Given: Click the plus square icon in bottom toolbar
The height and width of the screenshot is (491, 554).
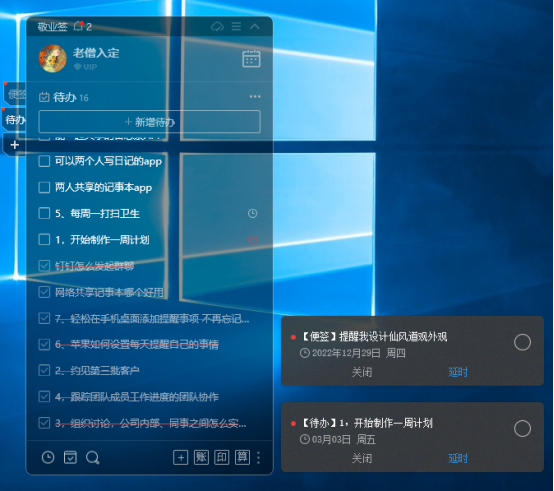Looking at the screenshot, I should pos(181,458).
